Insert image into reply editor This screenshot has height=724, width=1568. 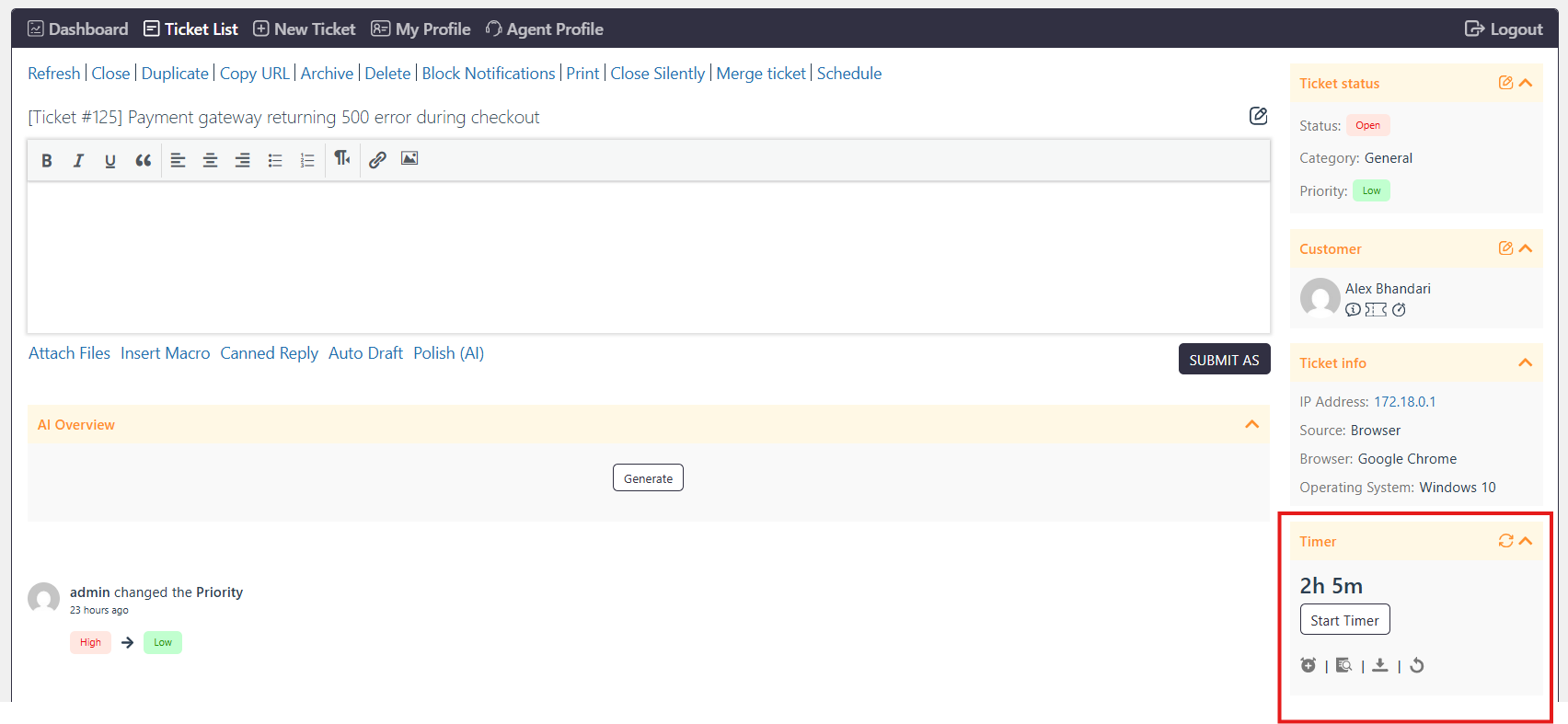[409, 159]
